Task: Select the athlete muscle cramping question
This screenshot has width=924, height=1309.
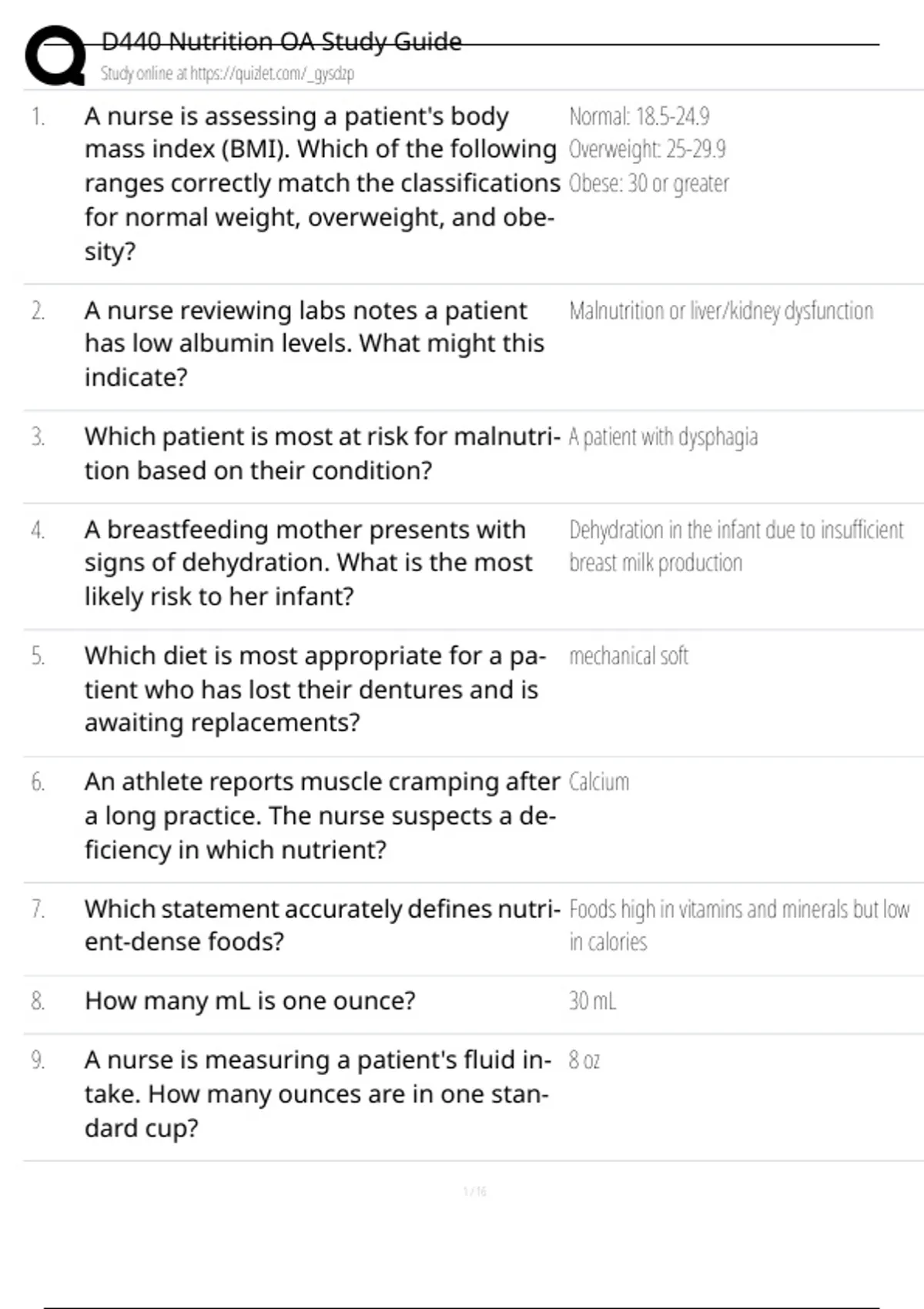Action: coord(321,815)
